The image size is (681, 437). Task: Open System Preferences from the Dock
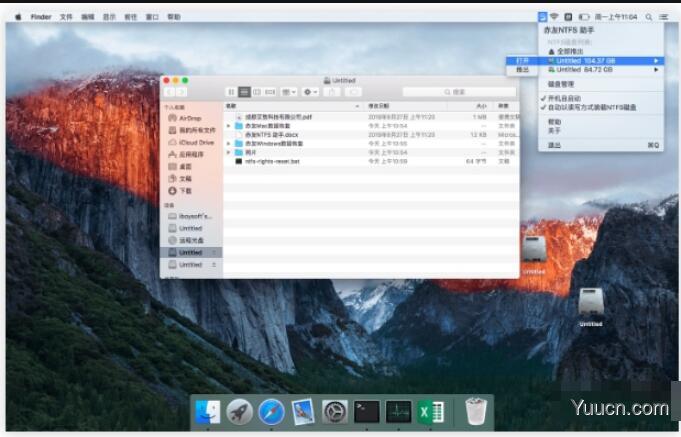tap(335, 411)
